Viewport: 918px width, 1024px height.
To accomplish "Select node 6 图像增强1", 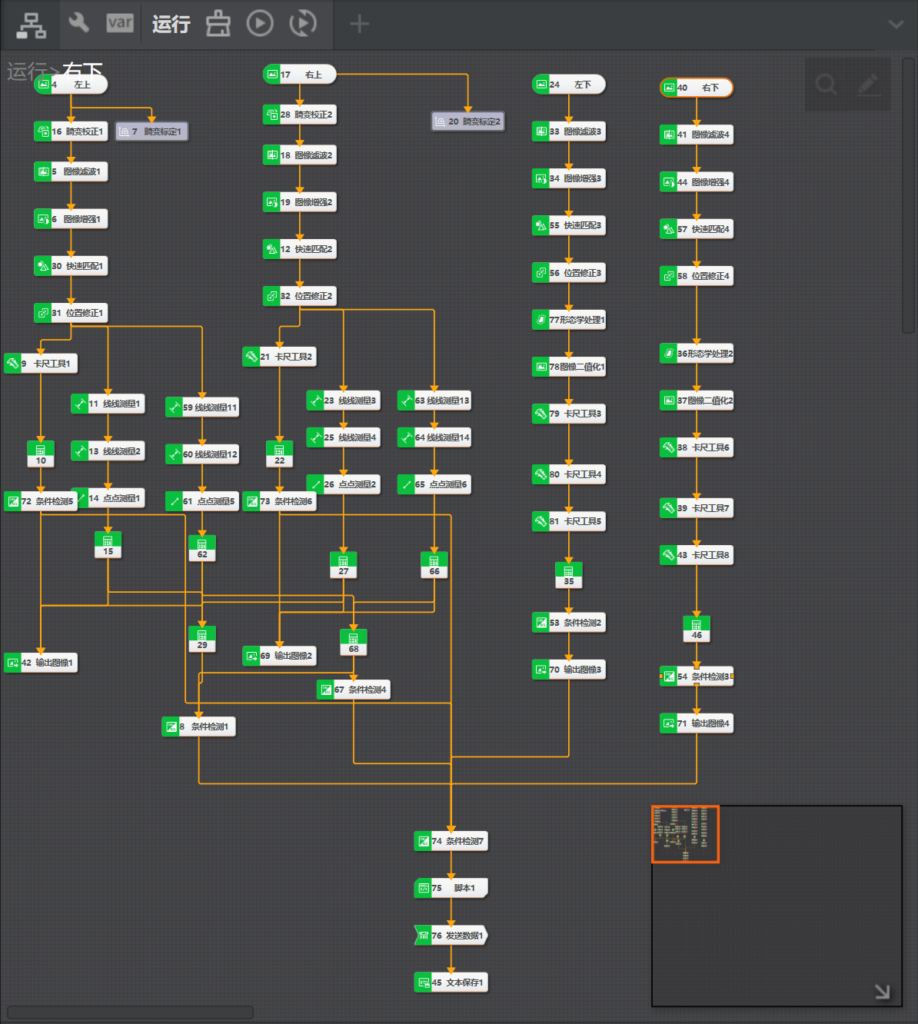I will pos(71,219).
